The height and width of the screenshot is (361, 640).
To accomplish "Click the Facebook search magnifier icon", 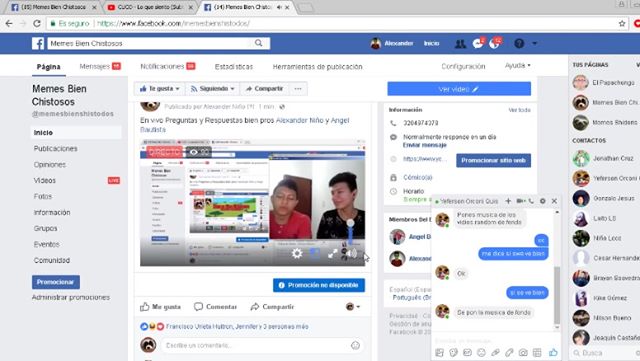I will (x=258, y=43).
